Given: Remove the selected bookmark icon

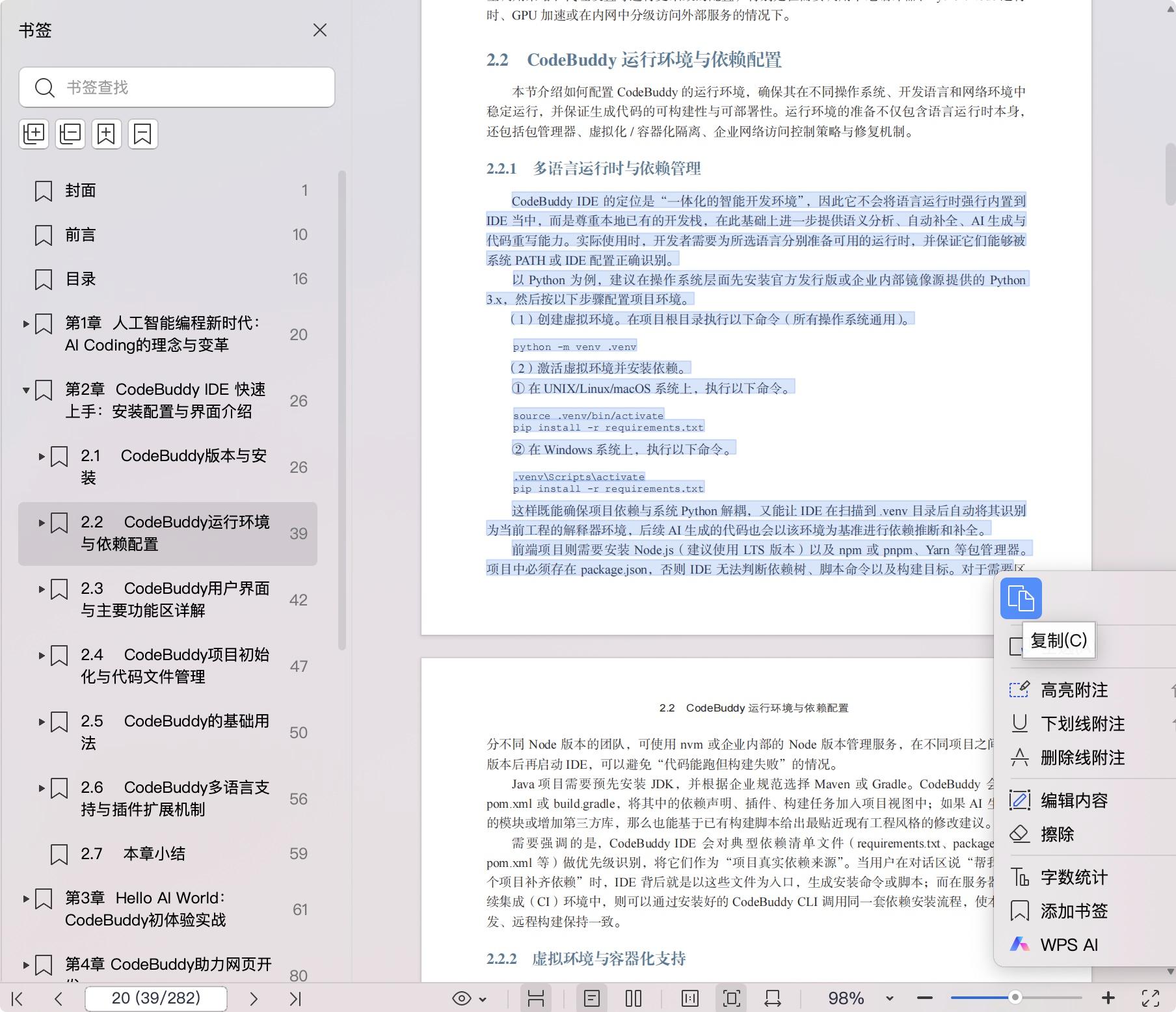Looking at the screenshot, I should [x=142, y=134].
